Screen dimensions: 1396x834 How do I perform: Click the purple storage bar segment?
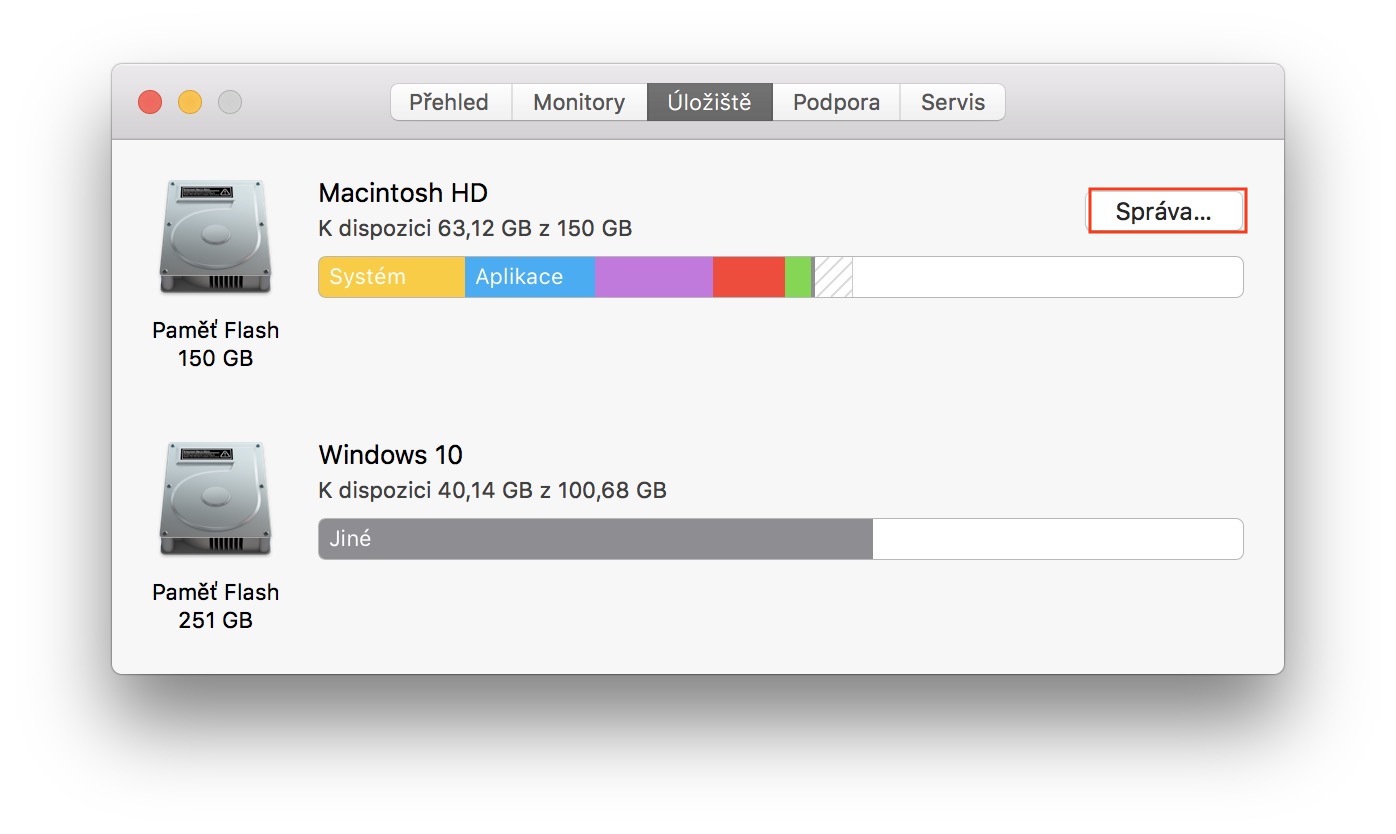click(x=654, y=277)
